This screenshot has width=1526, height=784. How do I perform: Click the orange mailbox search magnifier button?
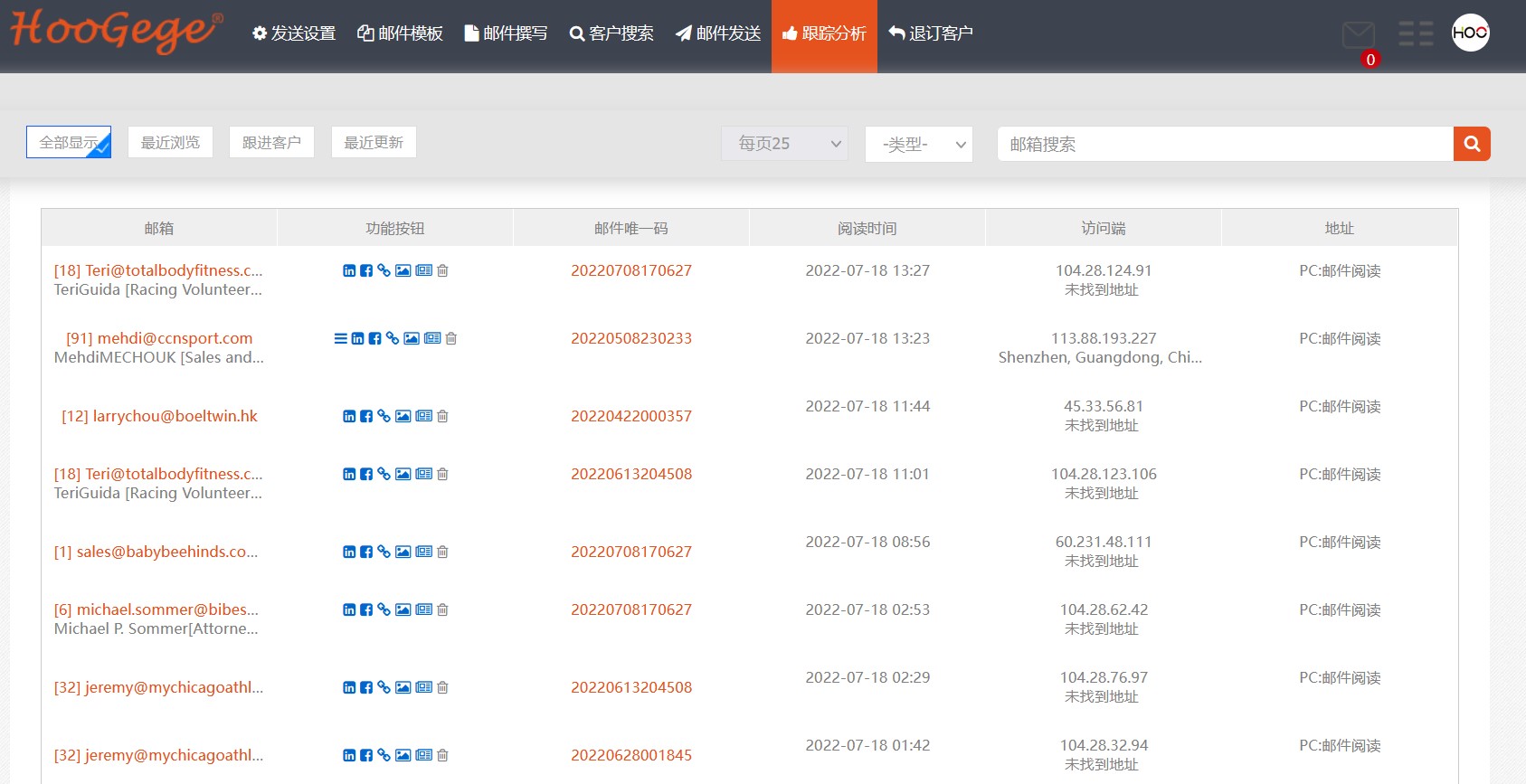coord(1472,144)
